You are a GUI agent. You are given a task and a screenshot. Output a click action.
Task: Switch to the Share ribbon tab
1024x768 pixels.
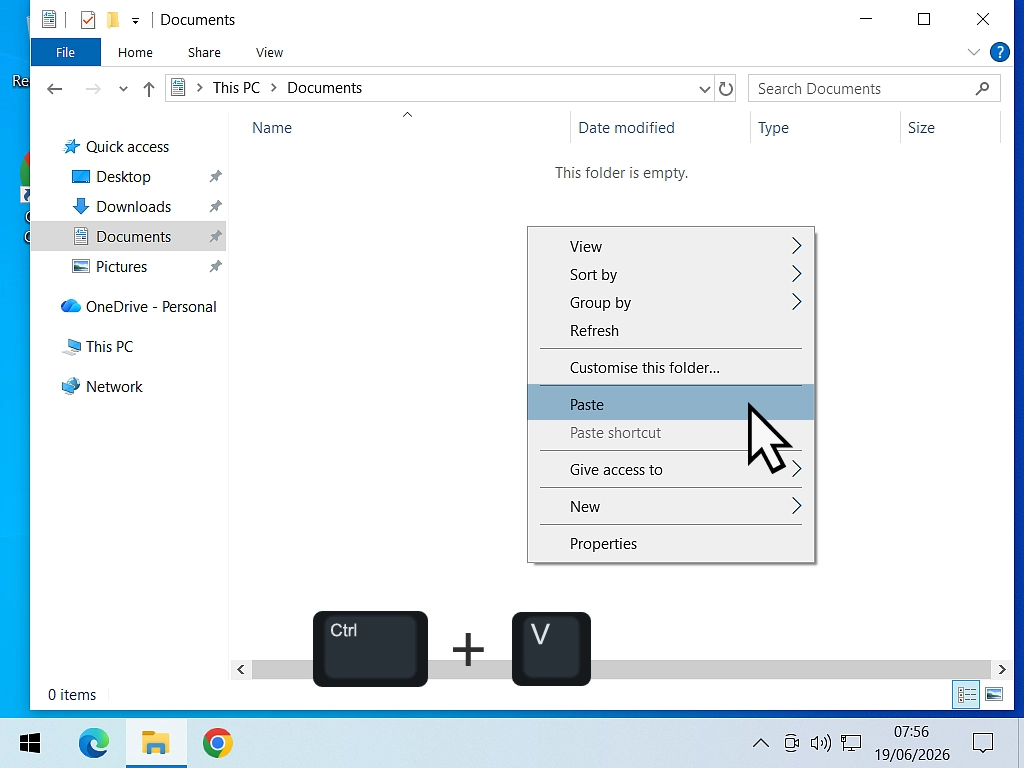click(204, 52)
